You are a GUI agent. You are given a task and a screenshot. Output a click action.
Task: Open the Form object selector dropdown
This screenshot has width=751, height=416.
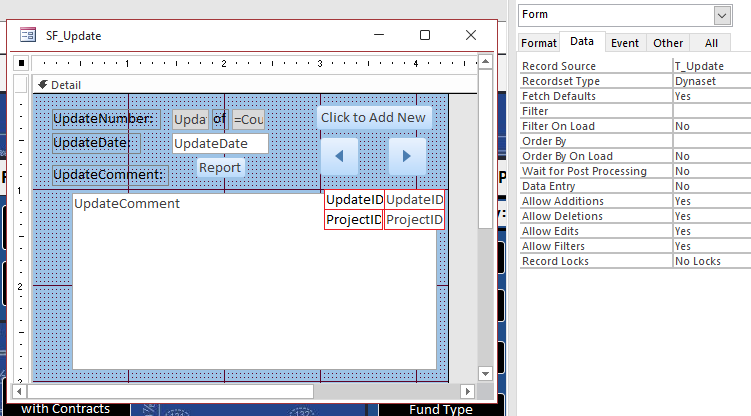(x=722, y=16)
